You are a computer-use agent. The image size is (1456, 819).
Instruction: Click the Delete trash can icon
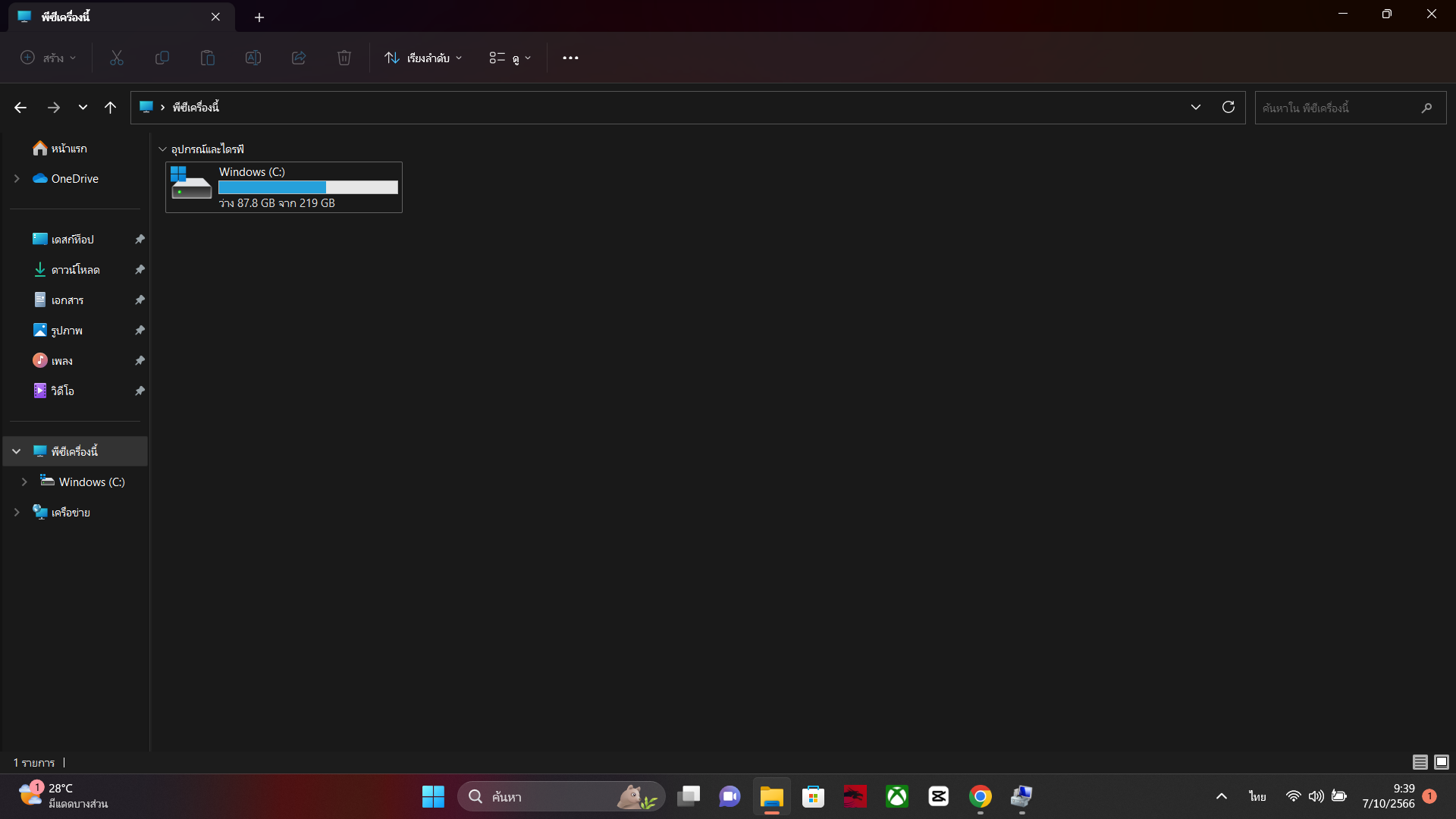344,58
